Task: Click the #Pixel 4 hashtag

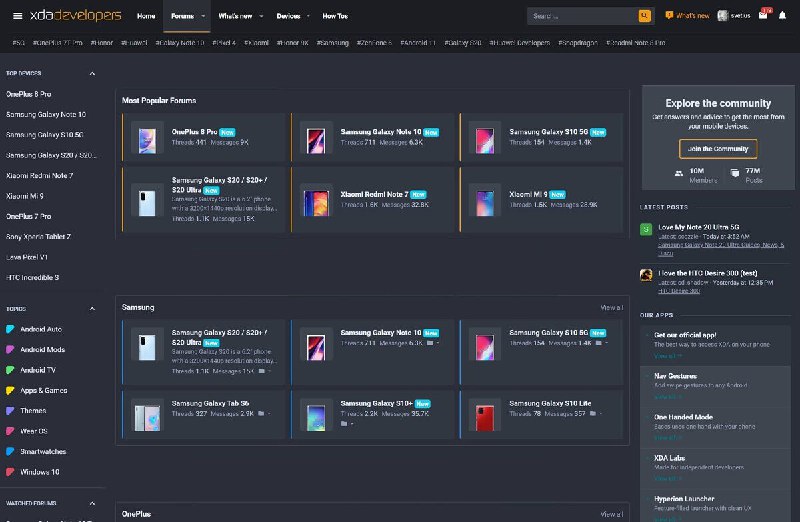Action: pos(224,43)
